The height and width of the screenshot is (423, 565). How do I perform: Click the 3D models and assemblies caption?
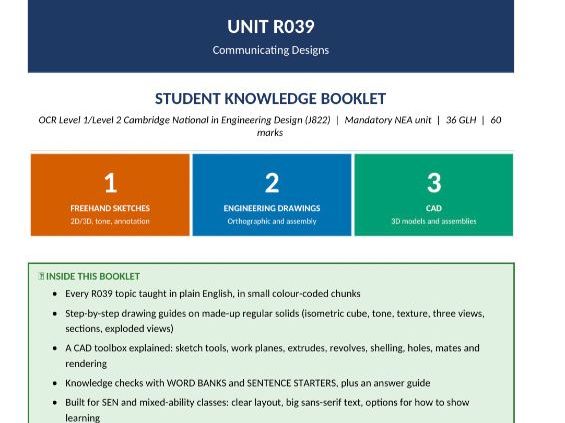[x=433, y=221]
